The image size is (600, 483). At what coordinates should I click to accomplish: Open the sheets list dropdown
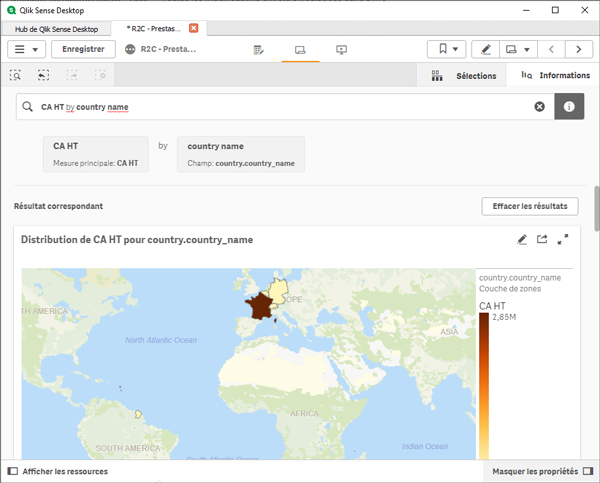518,49
